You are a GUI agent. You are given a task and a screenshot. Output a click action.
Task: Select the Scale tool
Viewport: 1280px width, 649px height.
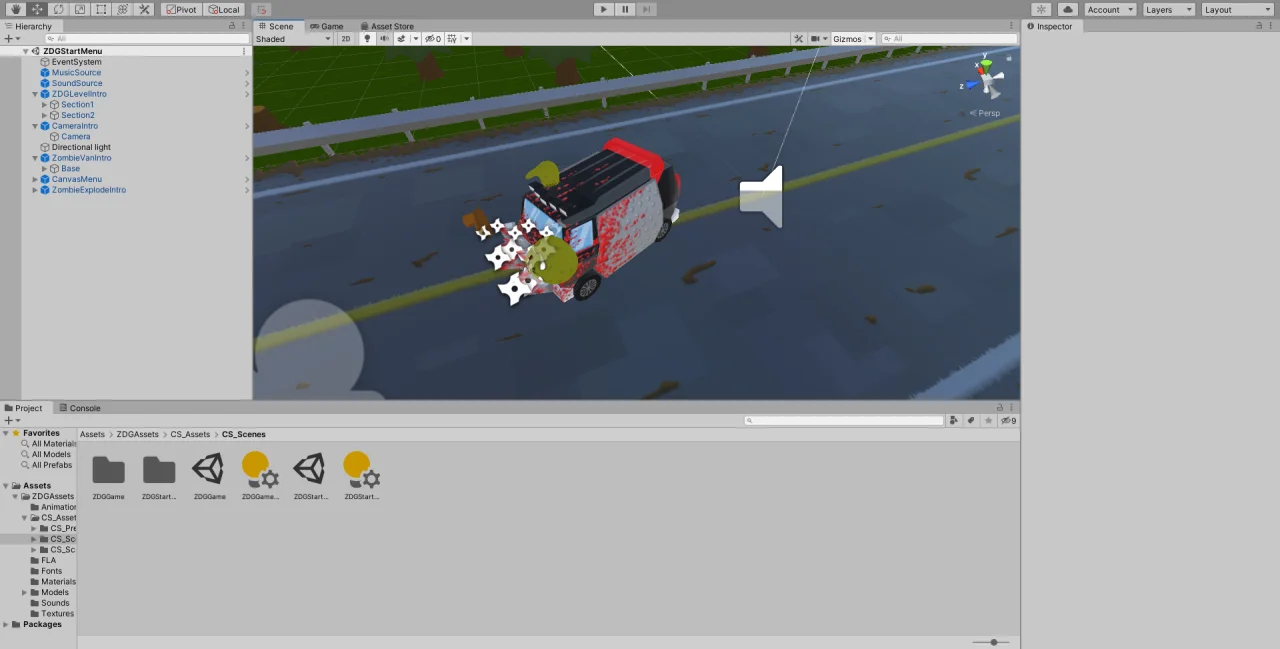click(80, 9)
